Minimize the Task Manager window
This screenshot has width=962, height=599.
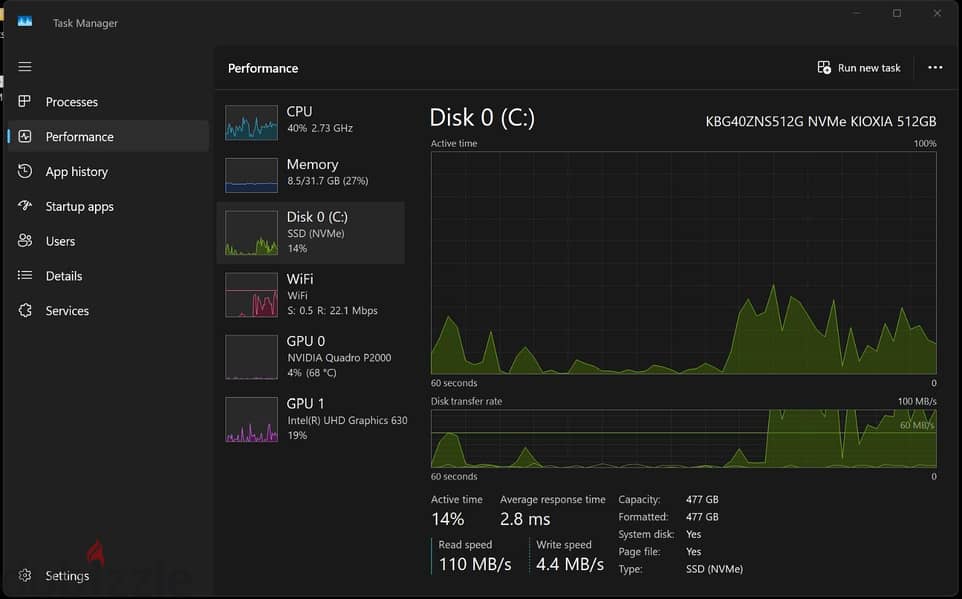pyautogui.click(x=856, y=13)
